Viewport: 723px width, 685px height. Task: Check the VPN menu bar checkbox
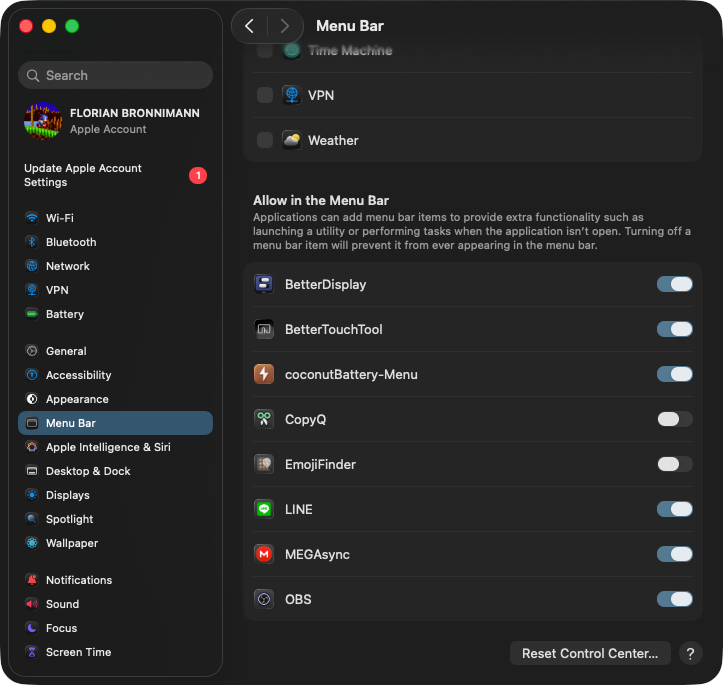click(x=265, y=95)
